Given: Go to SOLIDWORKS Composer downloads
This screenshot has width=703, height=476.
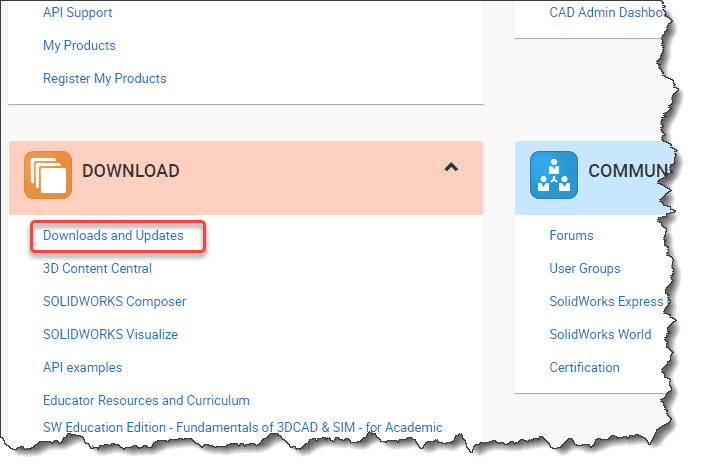Looking at the screenshot, I should (x=114, y=301).
